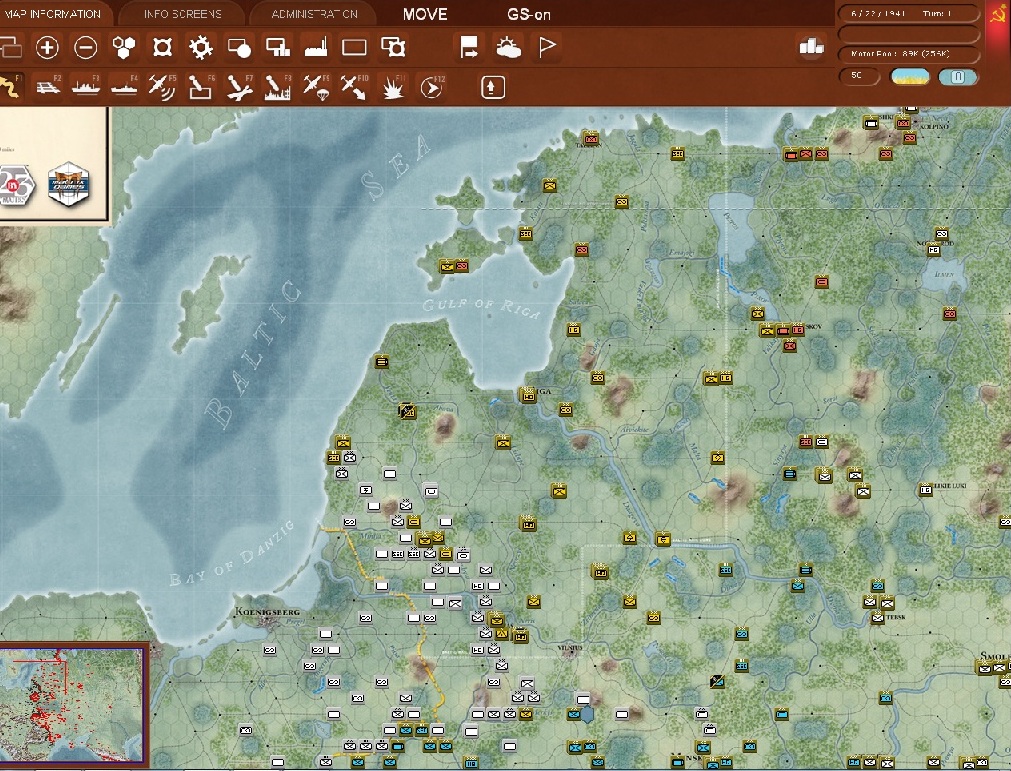Toggle the gear cog map overlay icon

[x=201, y=48]
